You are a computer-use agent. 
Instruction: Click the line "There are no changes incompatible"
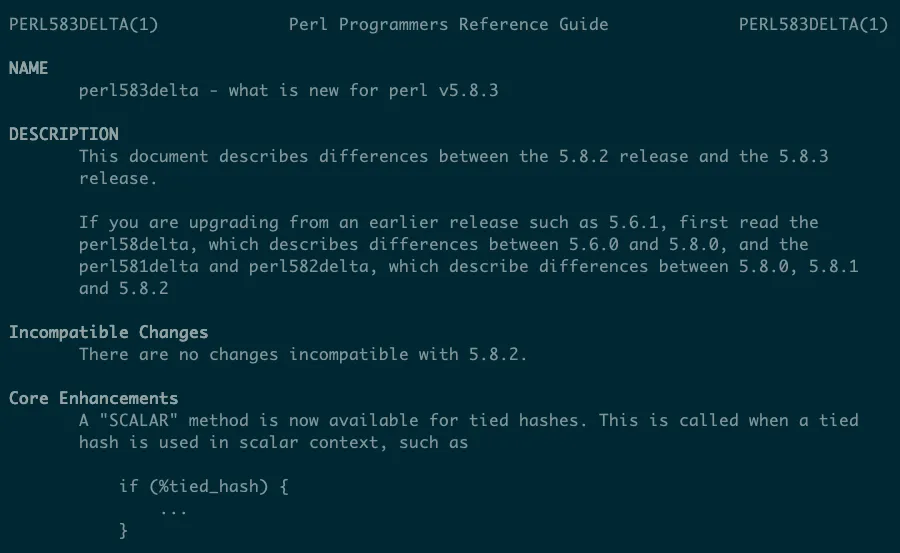tap(303, 354)
